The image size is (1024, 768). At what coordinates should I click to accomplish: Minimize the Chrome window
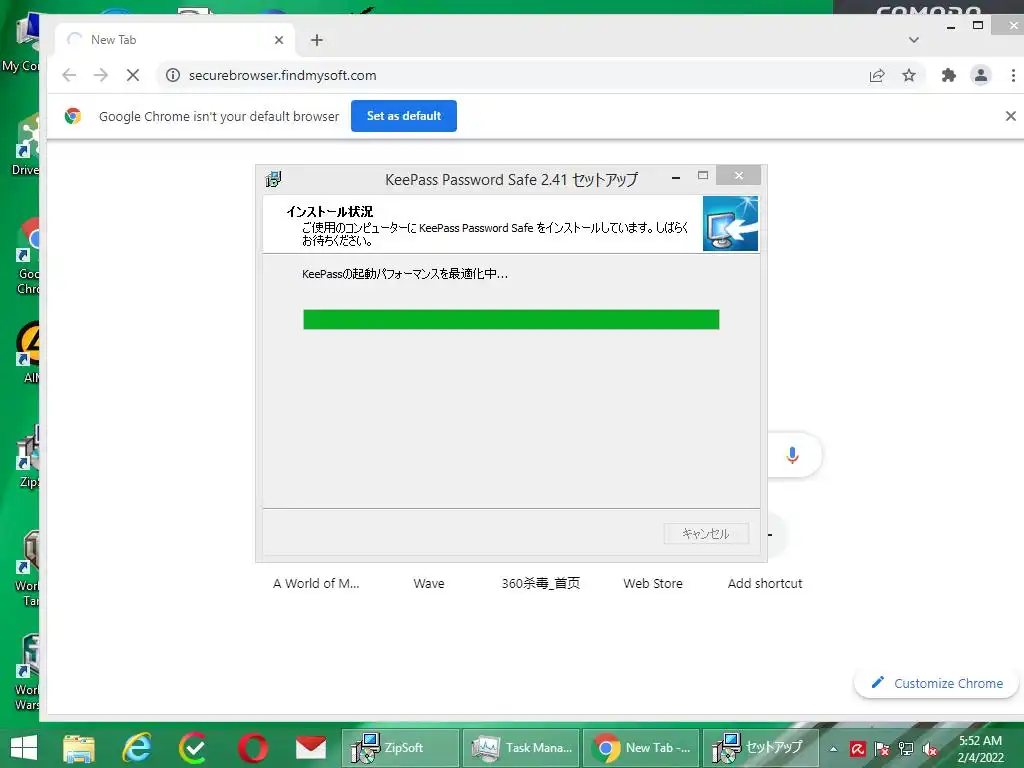click(x=950, y=26)
